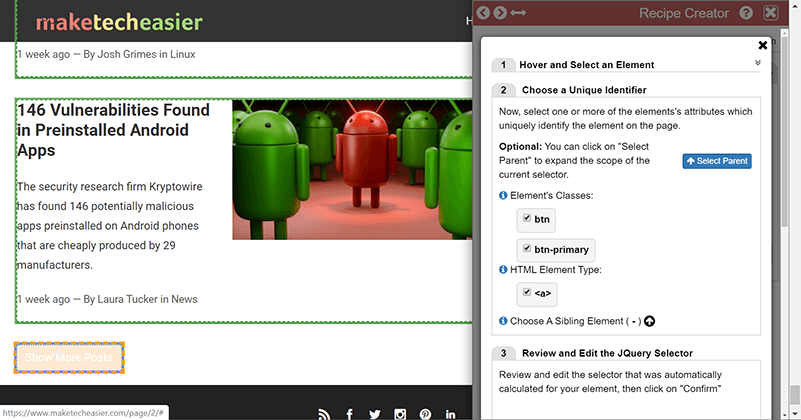
Task: Click the Instagram icon in footer
Action: 400,414
